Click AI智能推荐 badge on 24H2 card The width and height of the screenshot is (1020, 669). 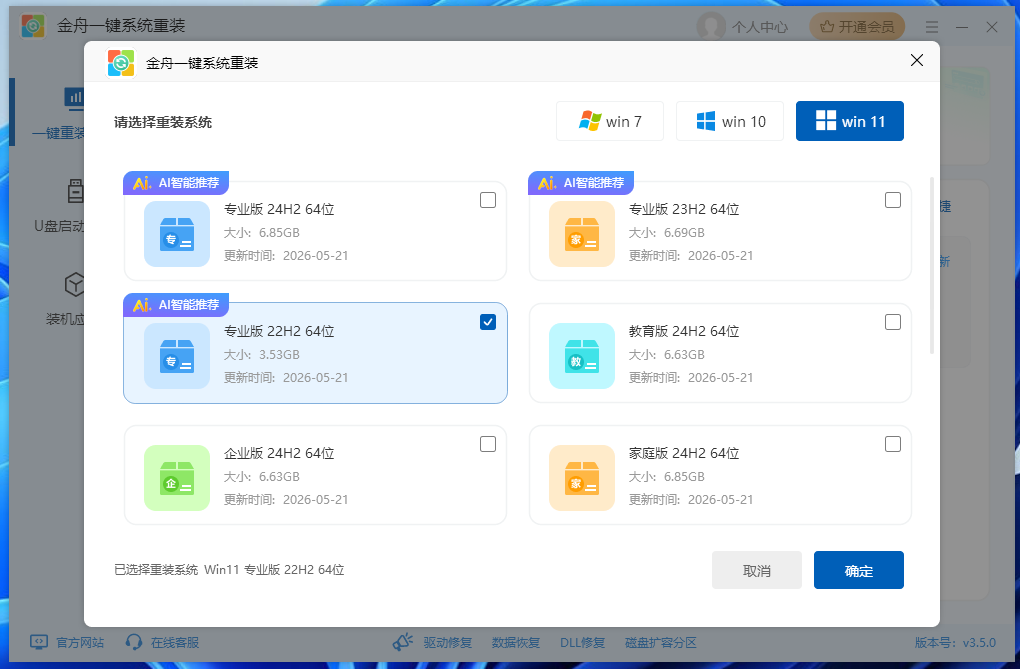(x=176, y=183)
